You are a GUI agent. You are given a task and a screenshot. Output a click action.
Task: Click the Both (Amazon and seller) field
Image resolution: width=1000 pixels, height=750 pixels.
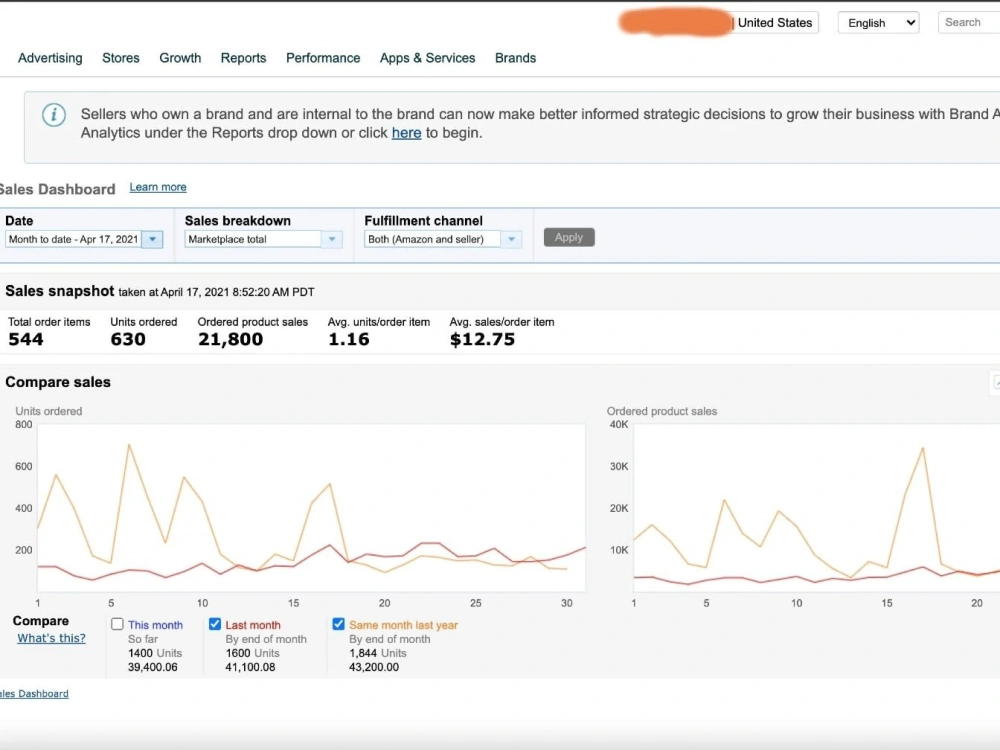coord(432,239)
